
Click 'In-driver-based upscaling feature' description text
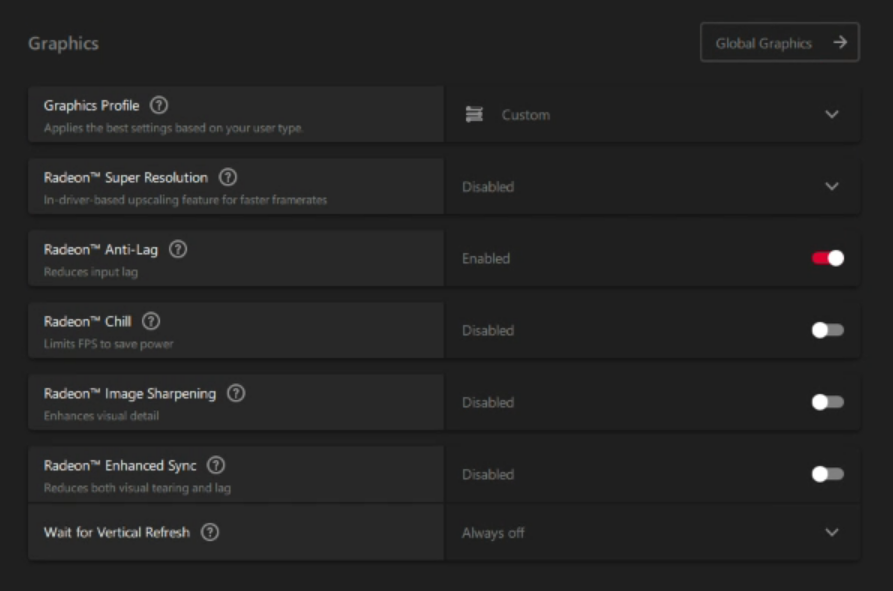(x=185, y=200)
